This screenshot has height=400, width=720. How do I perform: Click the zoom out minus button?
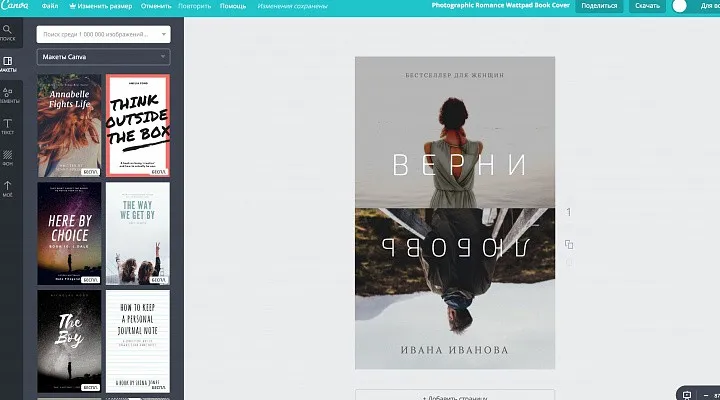pyautogui.click(x=706, y=393)
